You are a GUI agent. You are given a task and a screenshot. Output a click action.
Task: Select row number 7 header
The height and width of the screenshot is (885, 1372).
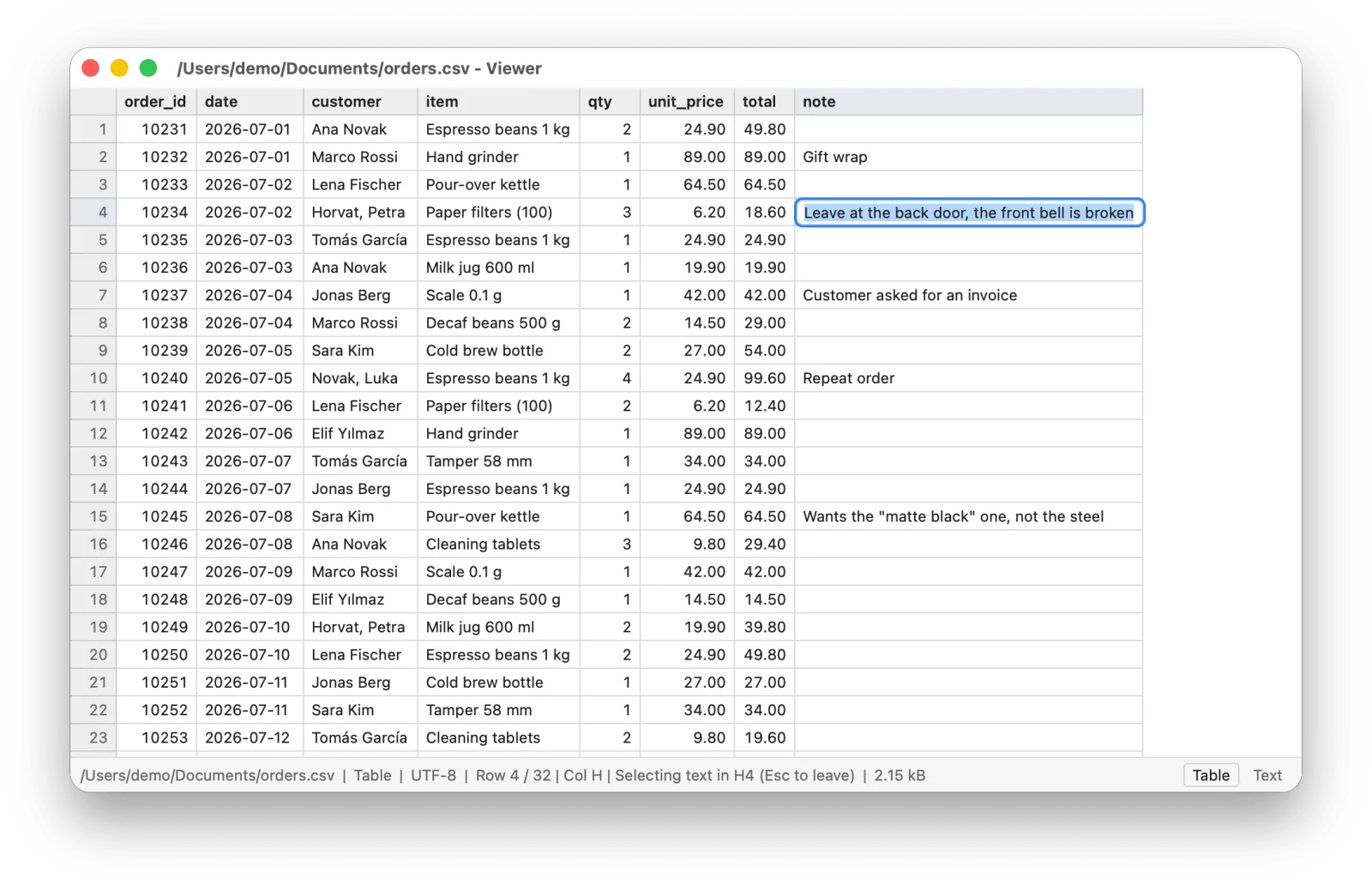(x=93, y=295)
